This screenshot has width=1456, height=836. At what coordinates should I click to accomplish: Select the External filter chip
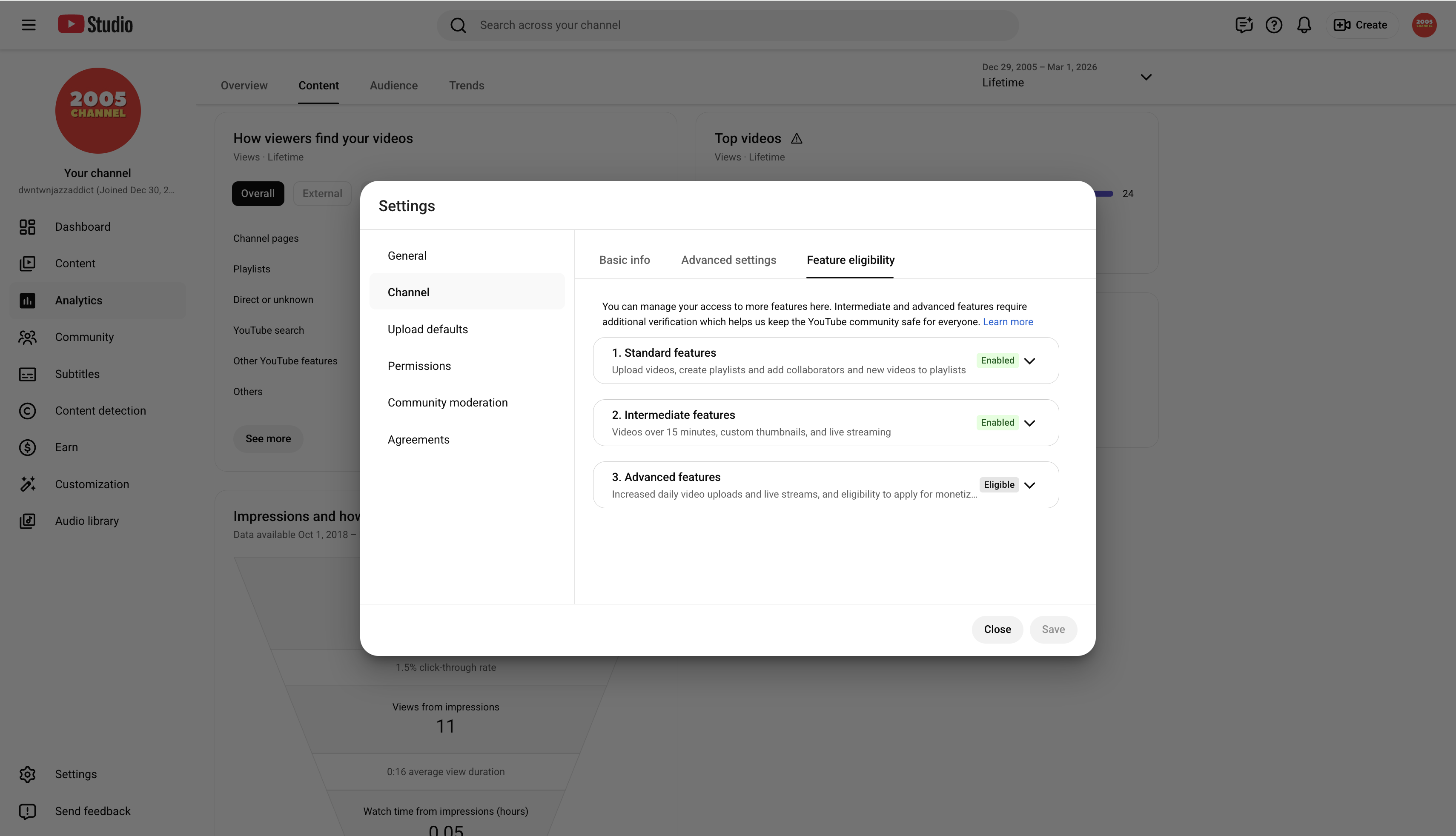pyautogui.click(x=322, y=194)
